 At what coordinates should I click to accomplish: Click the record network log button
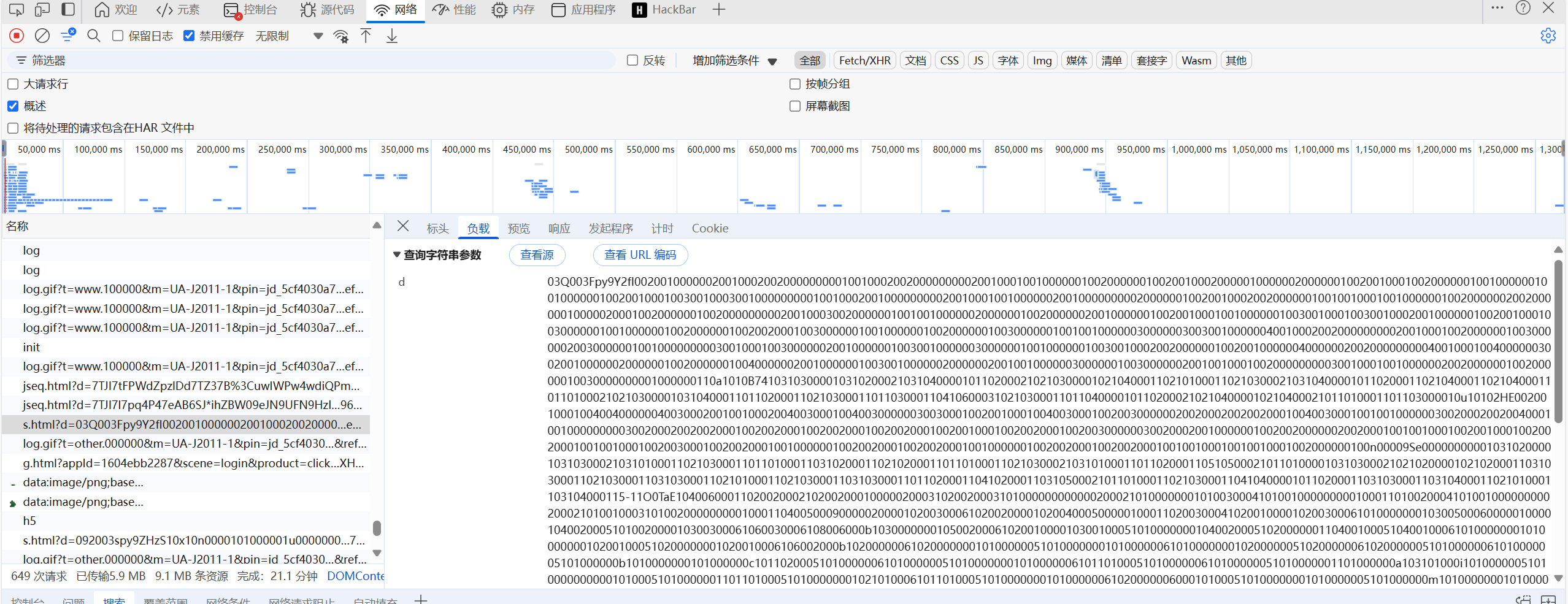[x=17, y=36]
